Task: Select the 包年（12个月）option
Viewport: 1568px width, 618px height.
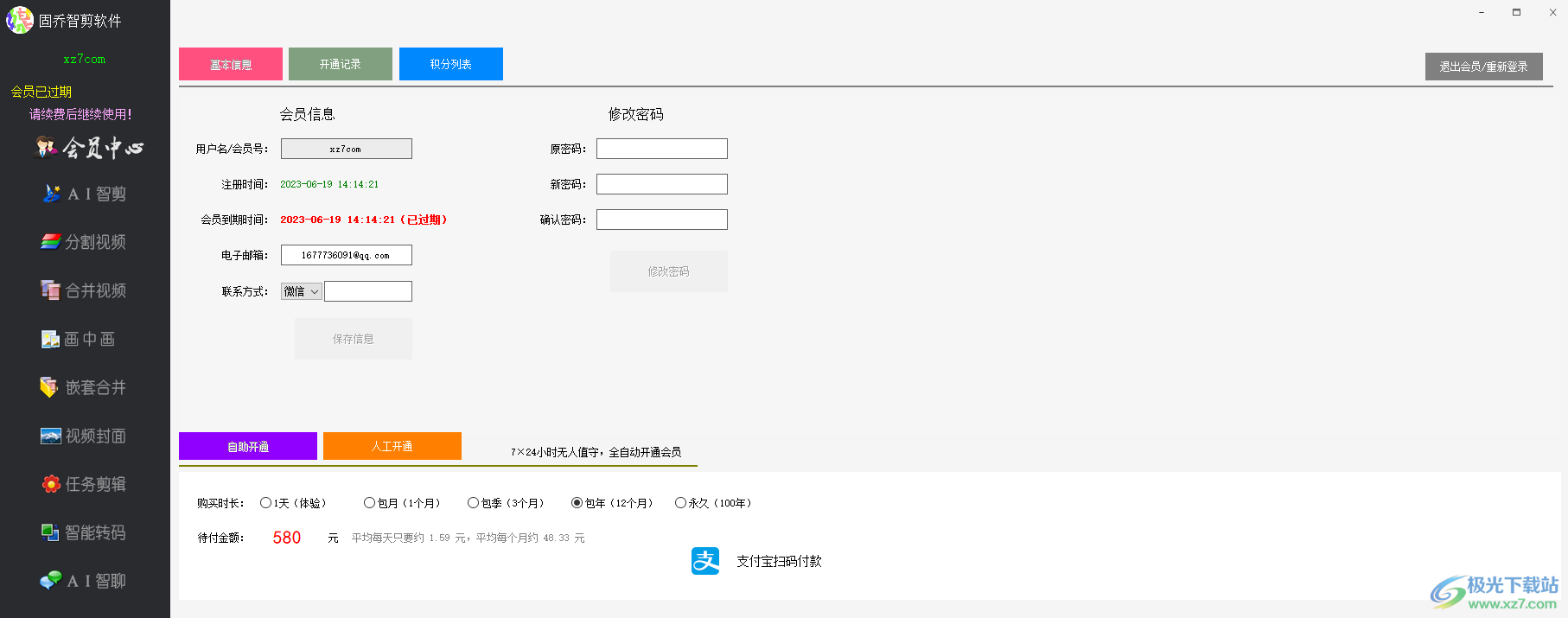Action: [612, 503]
